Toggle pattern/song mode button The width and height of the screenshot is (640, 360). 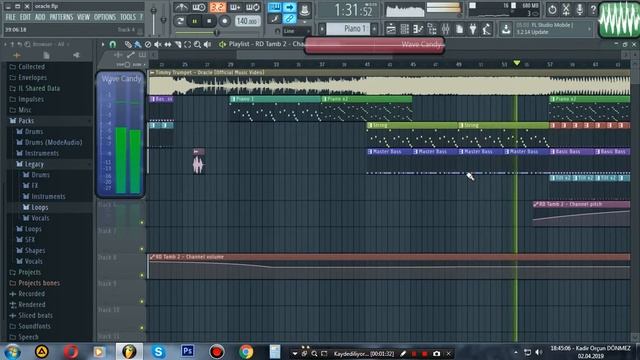click(180, 21)
